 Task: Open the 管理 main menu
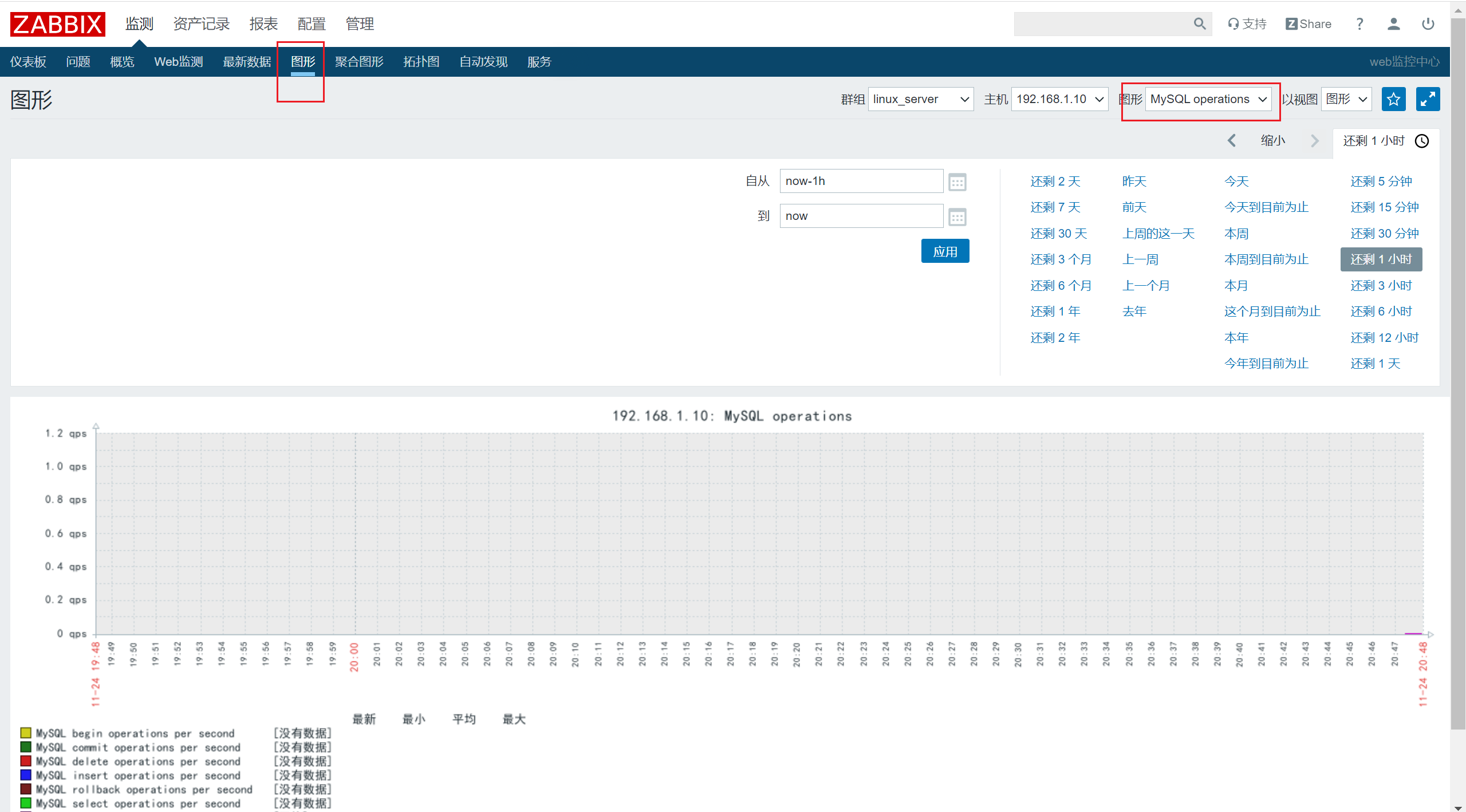pyautogui.click(x=360, y=24)
